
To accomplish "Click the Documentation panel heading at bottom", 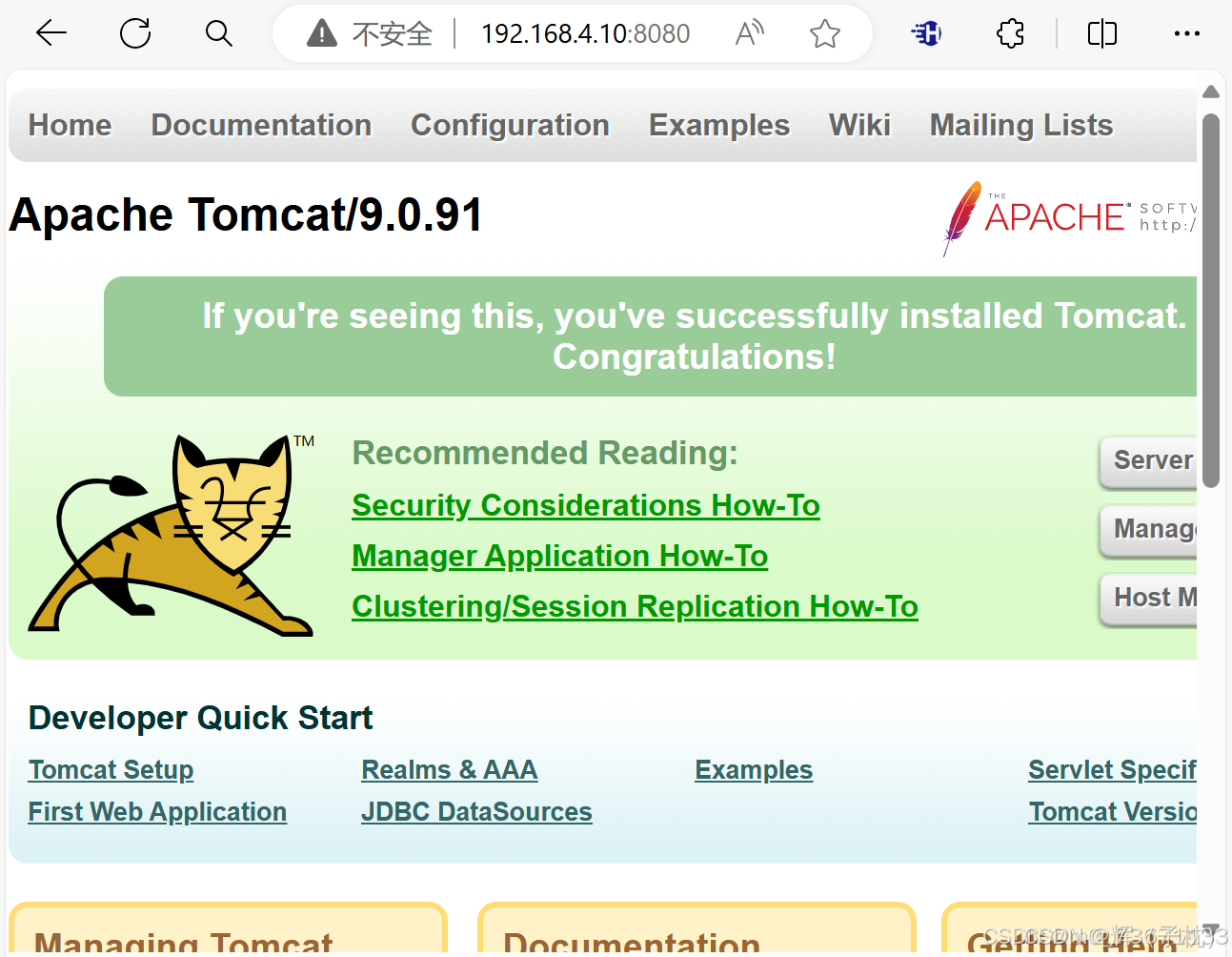I will 632,942.
